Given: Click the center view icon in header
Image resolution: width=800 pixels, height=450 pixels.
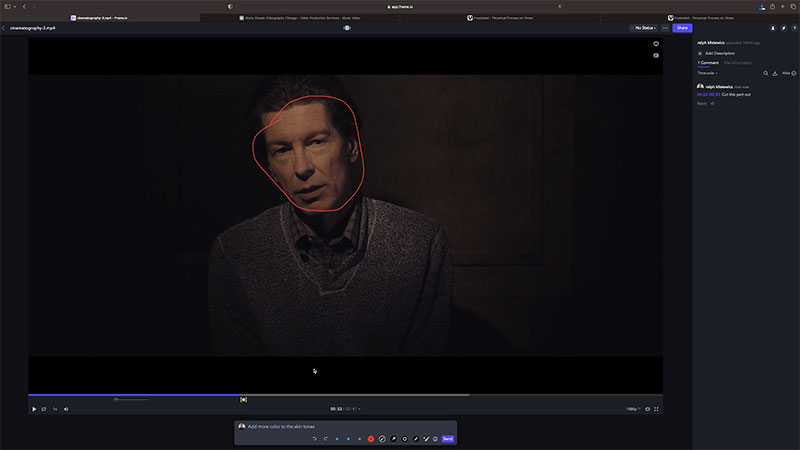Looking at the screenshot, I should pyautogui.click(x=347, y=28).
